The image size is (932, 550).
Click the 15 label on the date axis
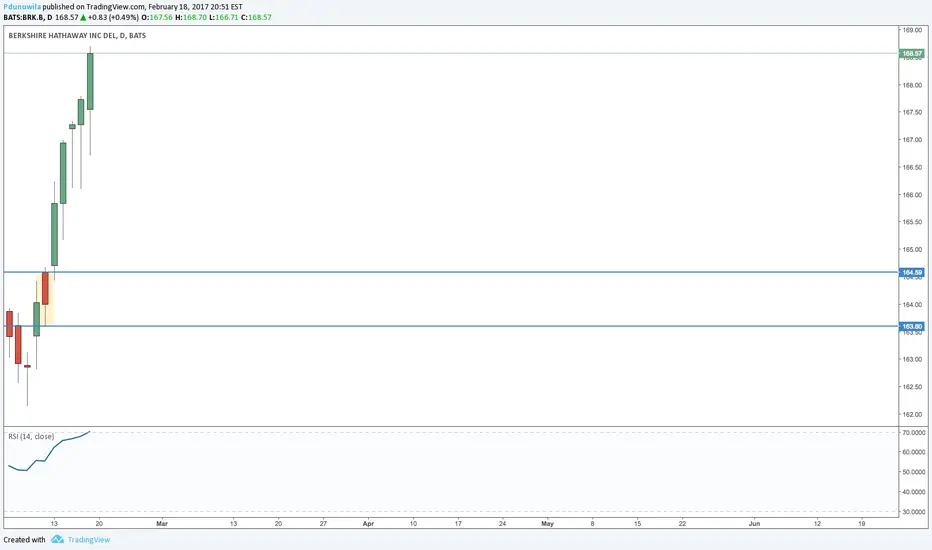click(638, 524)
